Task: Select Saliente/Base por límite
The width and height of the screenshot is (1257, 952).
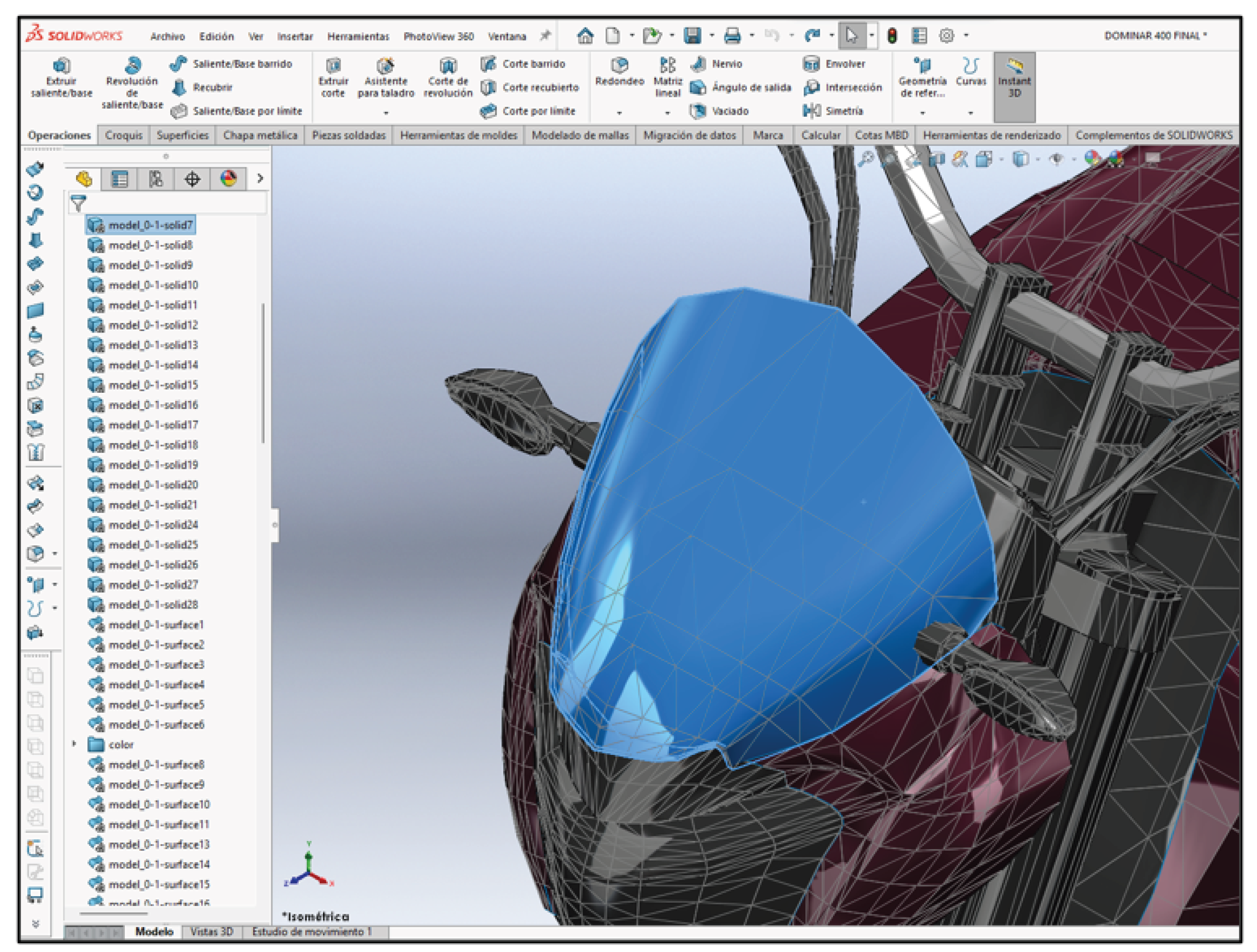Action: point(236,111)
